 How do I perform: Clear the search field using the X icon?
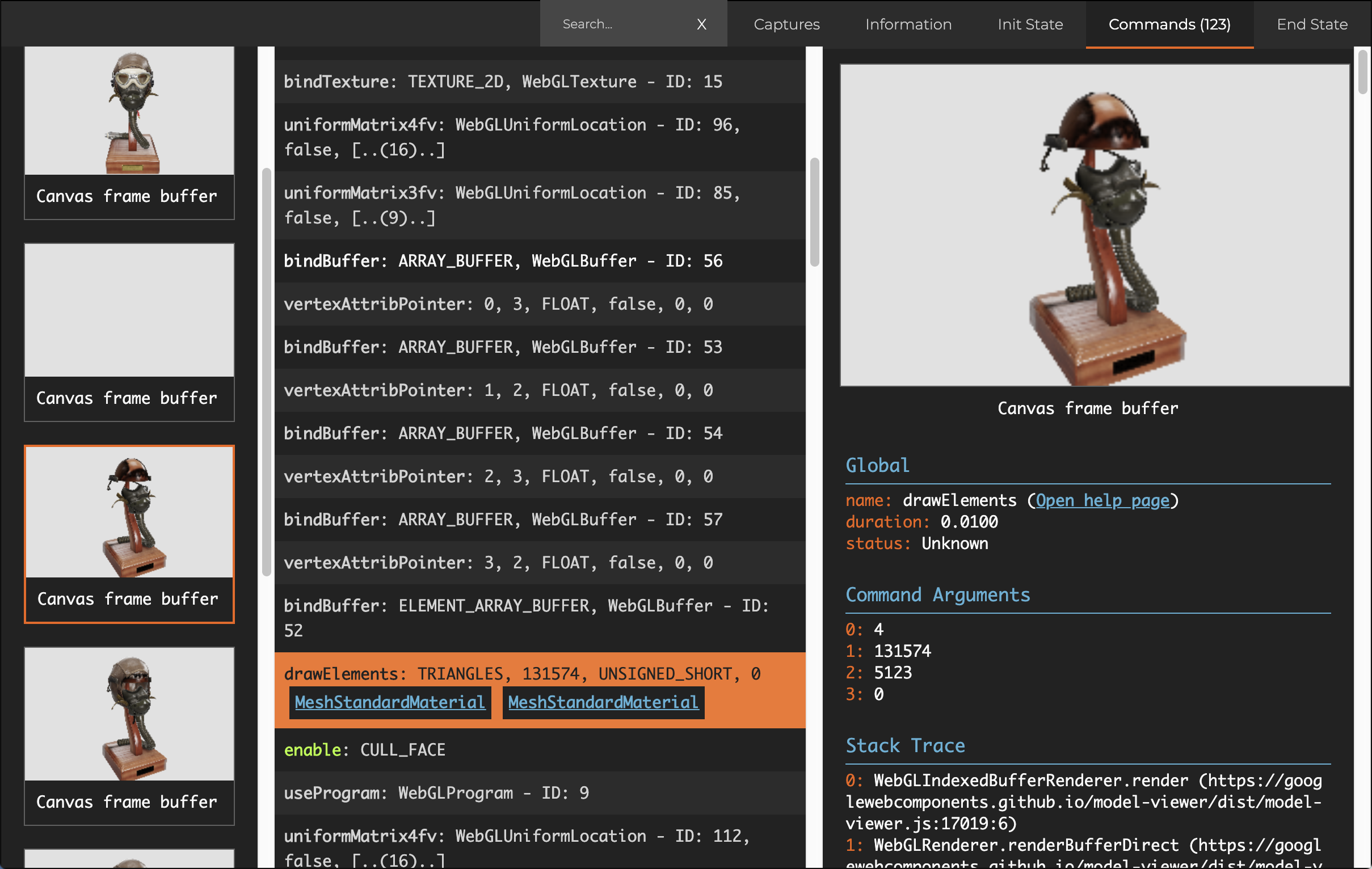(702, 24)
